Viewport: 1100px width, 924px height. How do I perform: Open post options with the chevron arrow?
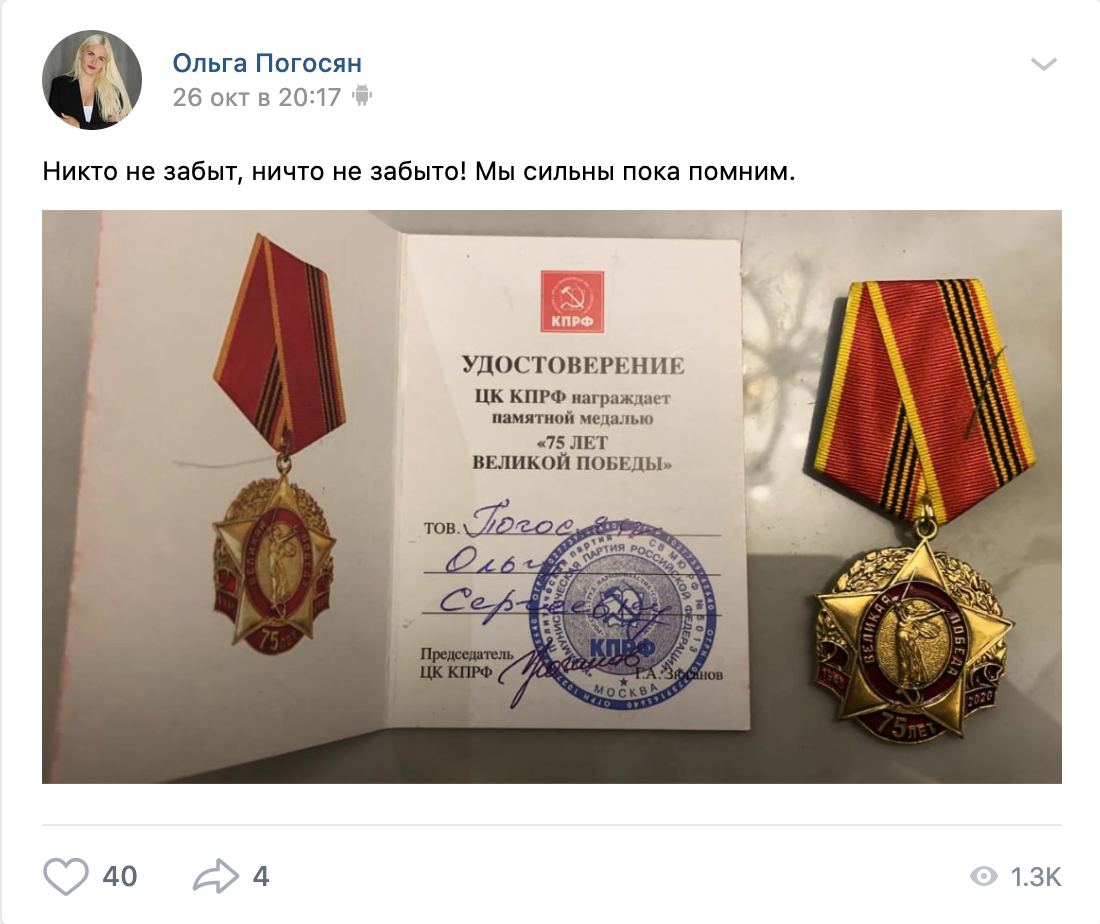coord(1044,65)
